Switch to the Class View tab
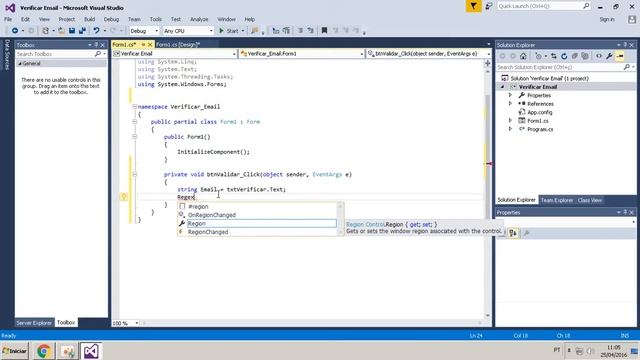640x360 pixels. pyautogui.click(x=590, y=200)
